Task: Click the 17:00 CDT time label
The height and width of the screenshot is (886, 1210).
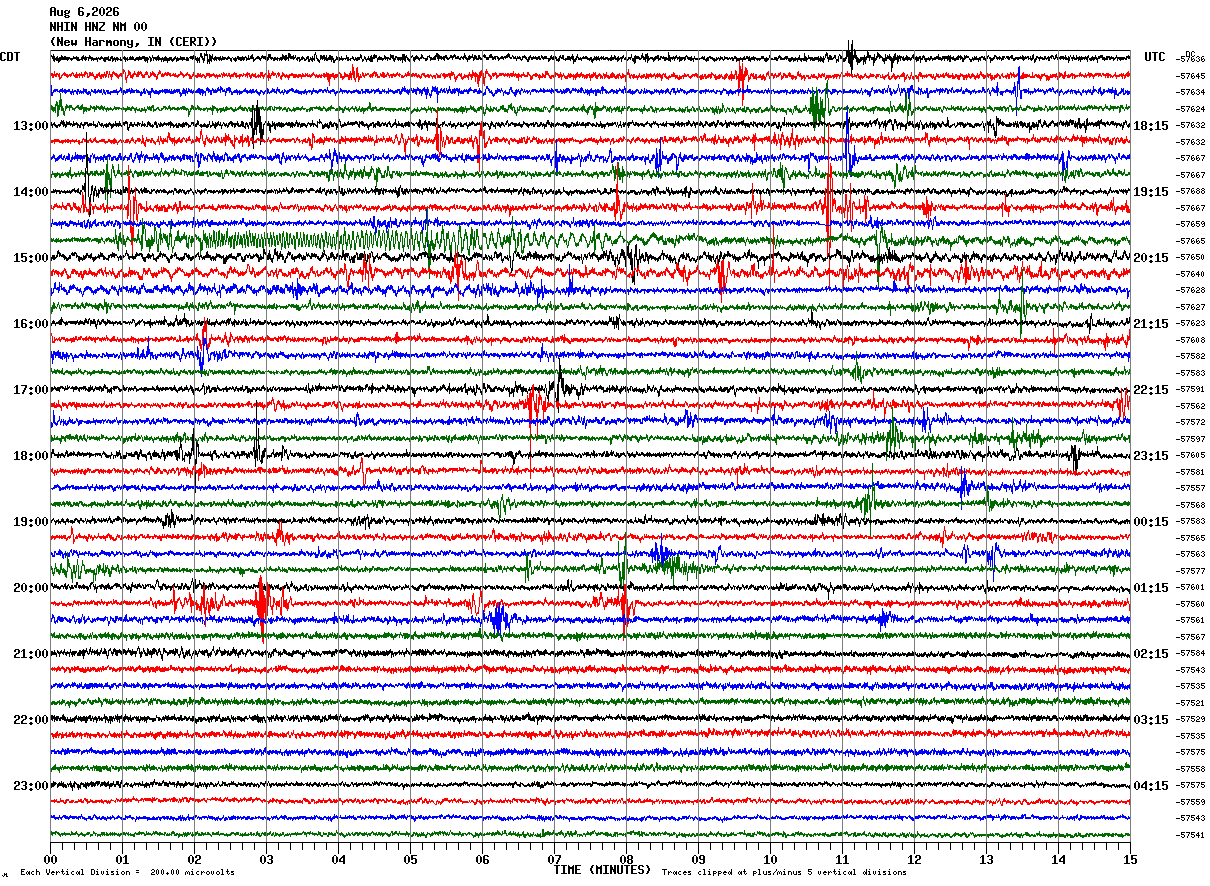Action: pyautogui.click(x=31, y=390)
